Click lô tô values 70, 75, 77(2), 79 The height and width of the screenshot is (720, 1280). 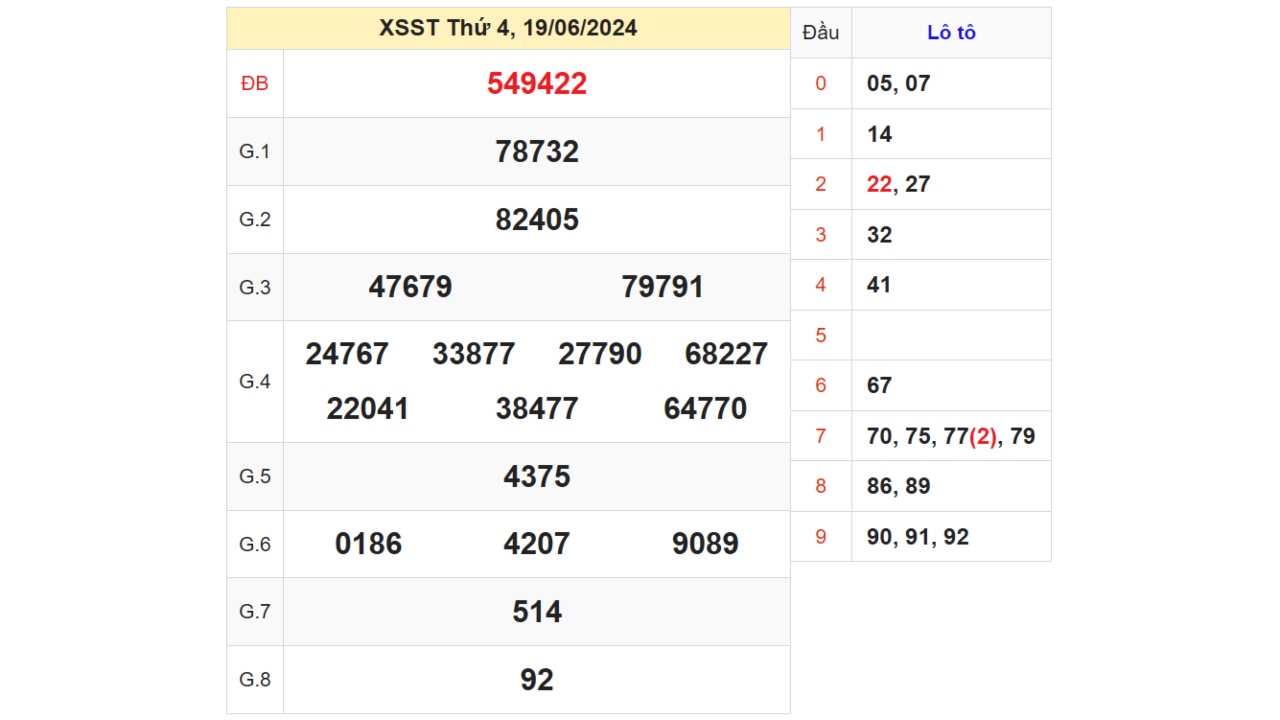click(x=951, y=436)
